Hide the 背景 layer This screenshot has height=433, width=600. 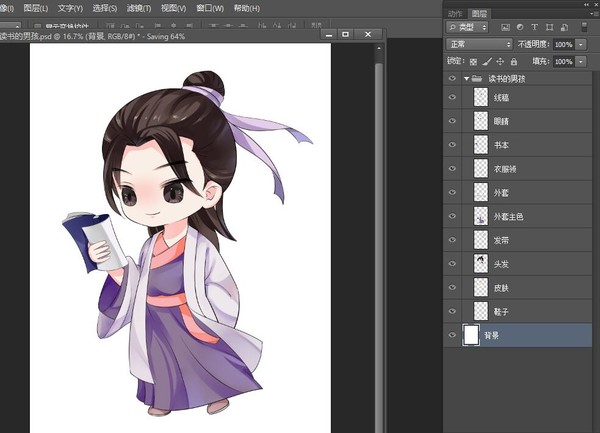(452, 335)
